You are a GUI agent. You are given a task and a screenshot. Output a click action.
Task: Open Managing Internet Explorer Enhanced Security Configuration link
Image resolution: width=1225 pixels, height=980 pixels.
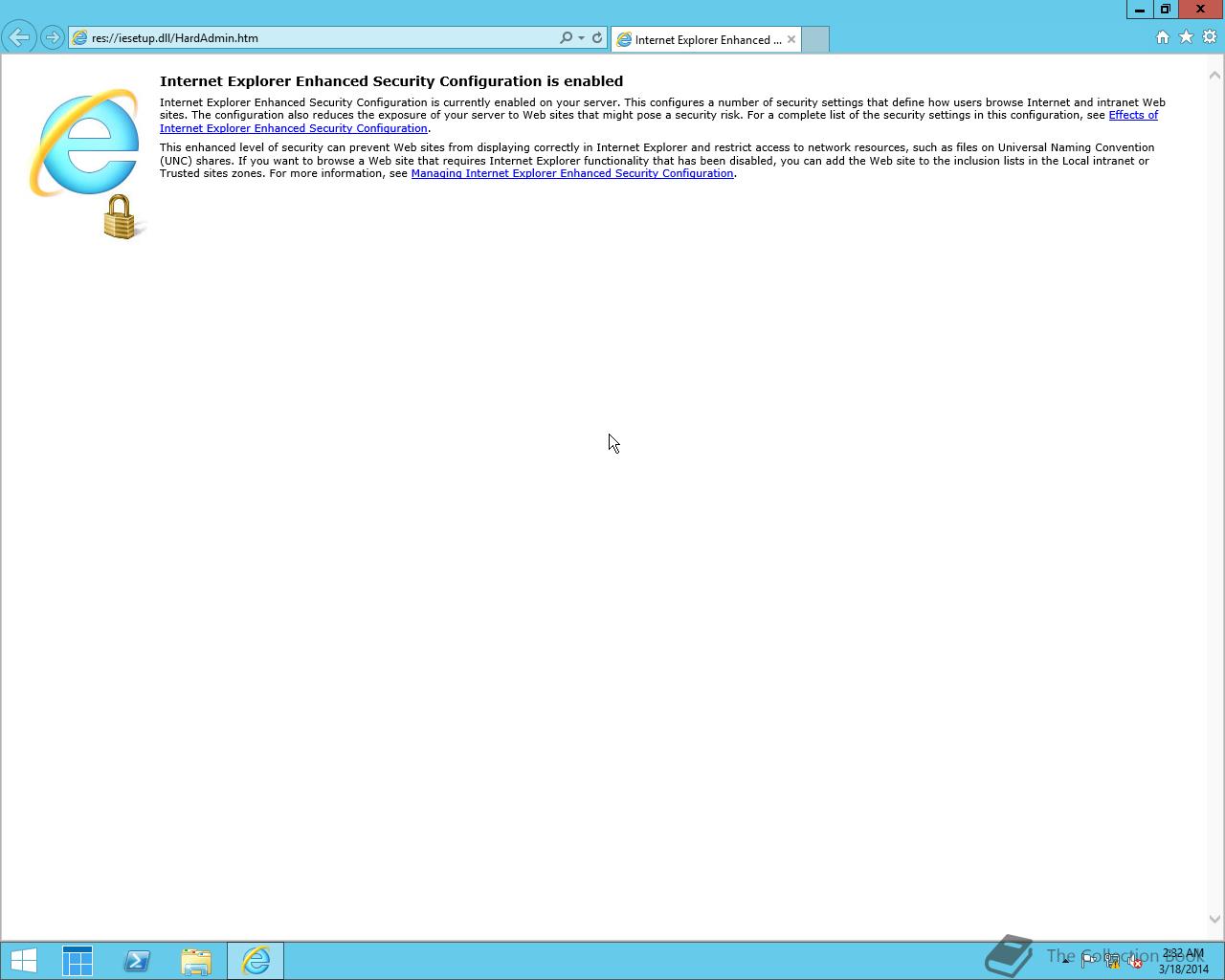pos(572,173)
